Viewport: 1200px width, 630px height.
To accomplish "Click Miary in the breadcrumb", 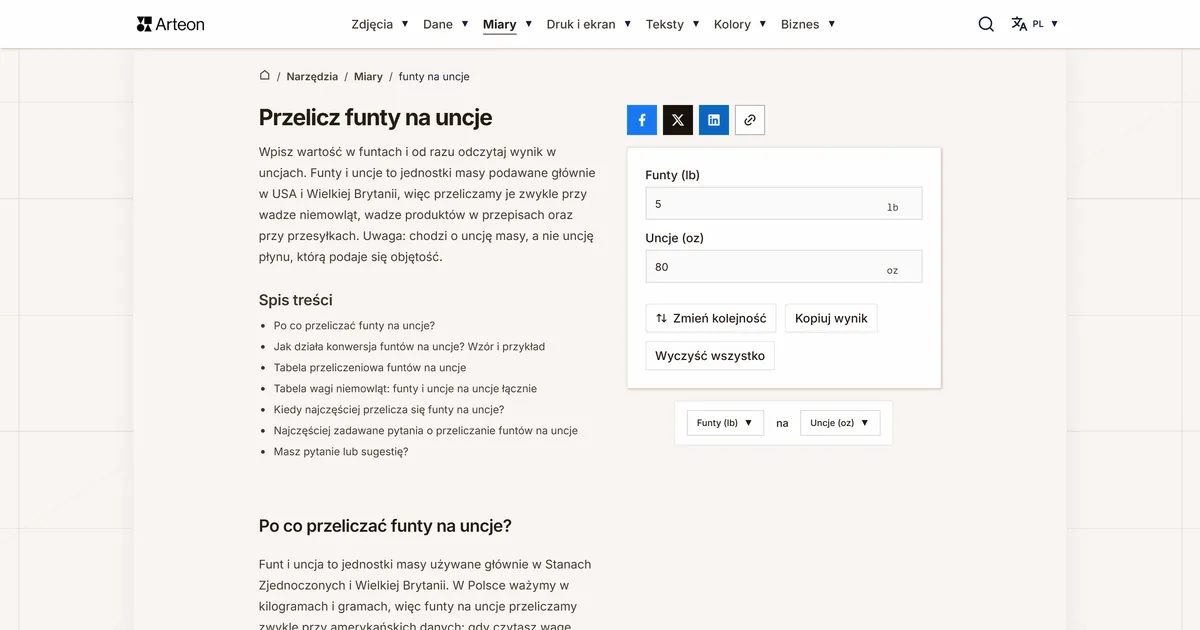I will click(x=368, y=76).
